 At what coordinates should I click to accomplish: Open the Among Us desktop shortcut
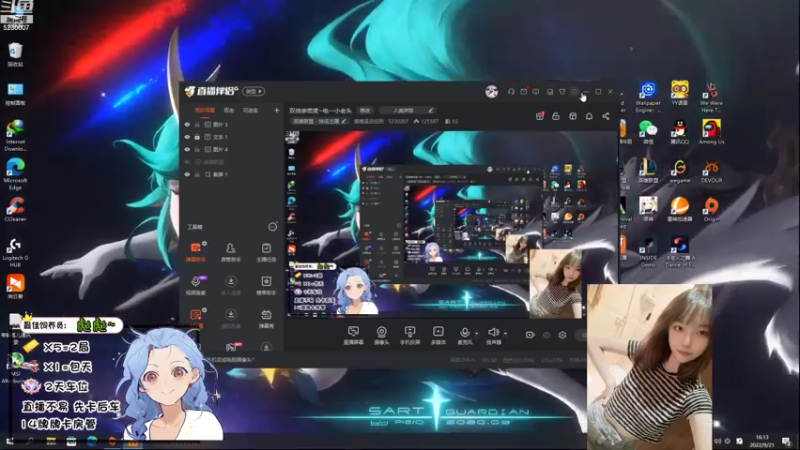(711, 132)
